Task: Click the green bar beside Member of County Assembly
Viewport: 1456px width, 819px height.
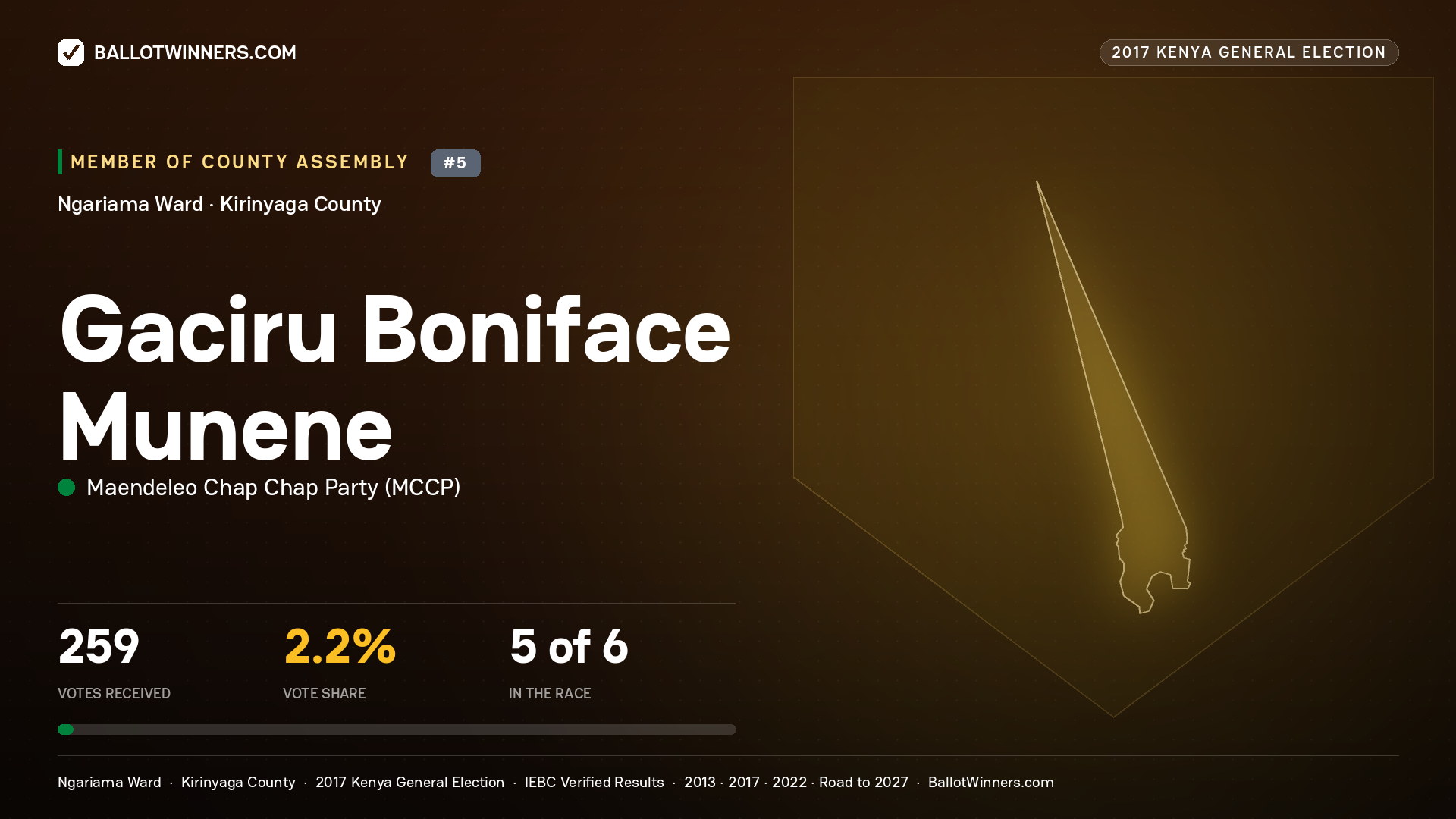Action: pyautogui.click(x=60, y=162)
